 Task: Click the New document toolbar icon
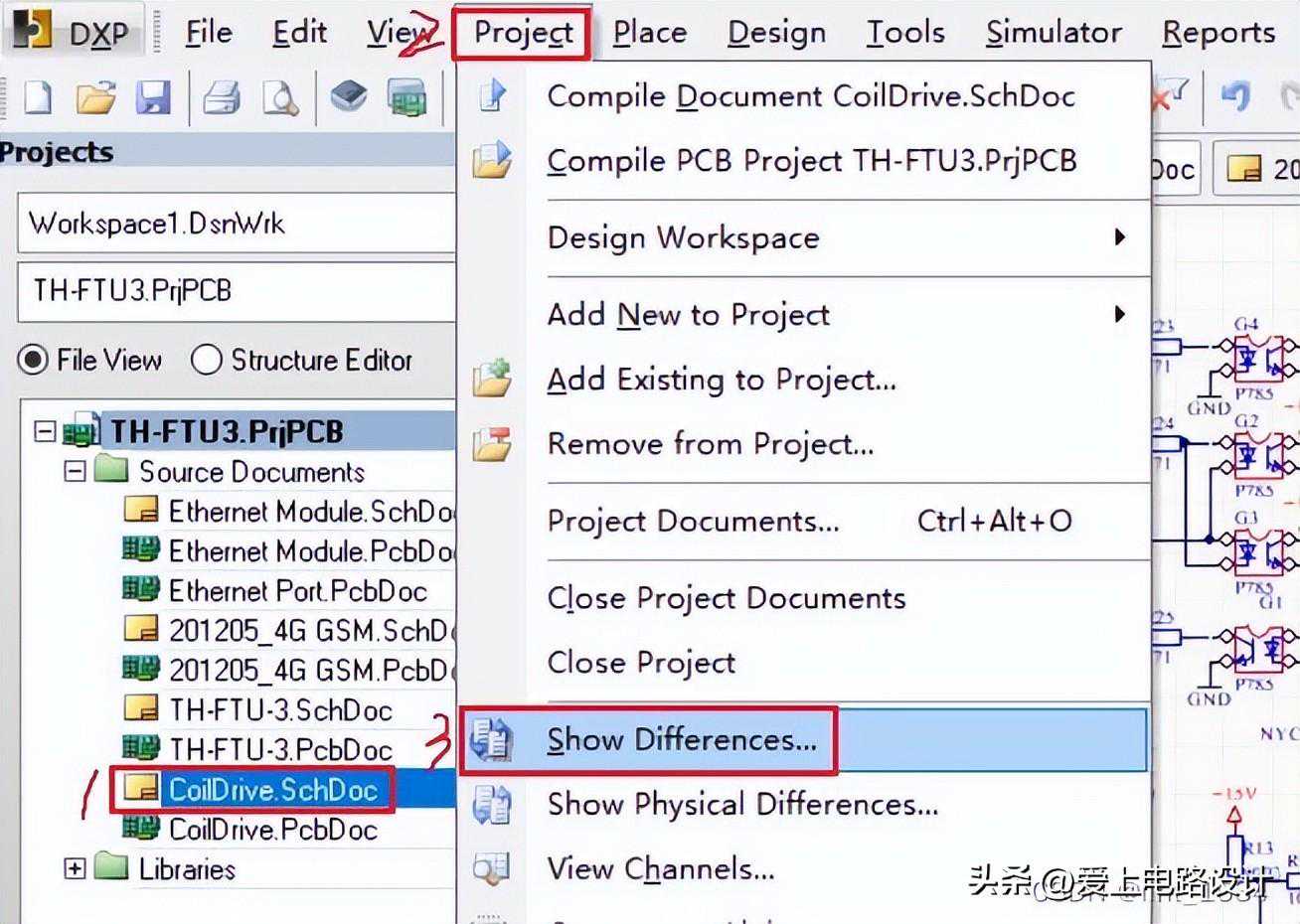[x=38, y=97]
